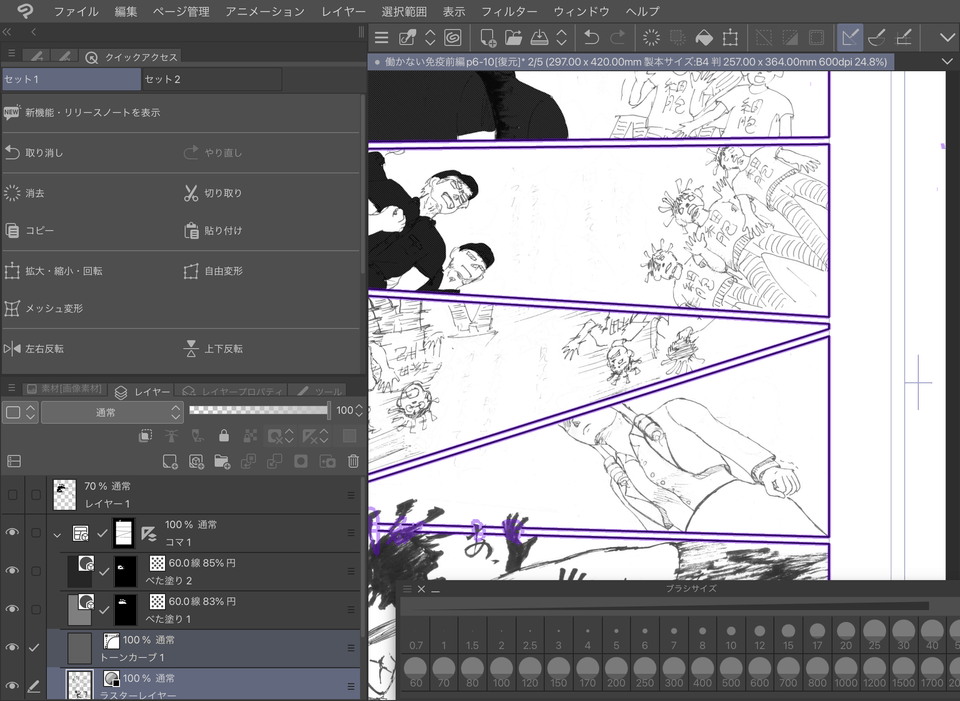Delete layer with trash can icon
The image size is (960, 701).
[x=353, y=462]
